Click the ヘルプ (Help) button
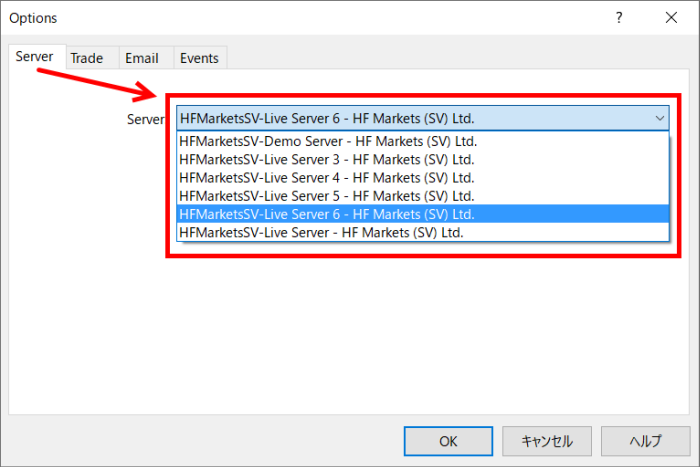Viewport: 700px width, 467px height. click(645, 440)
